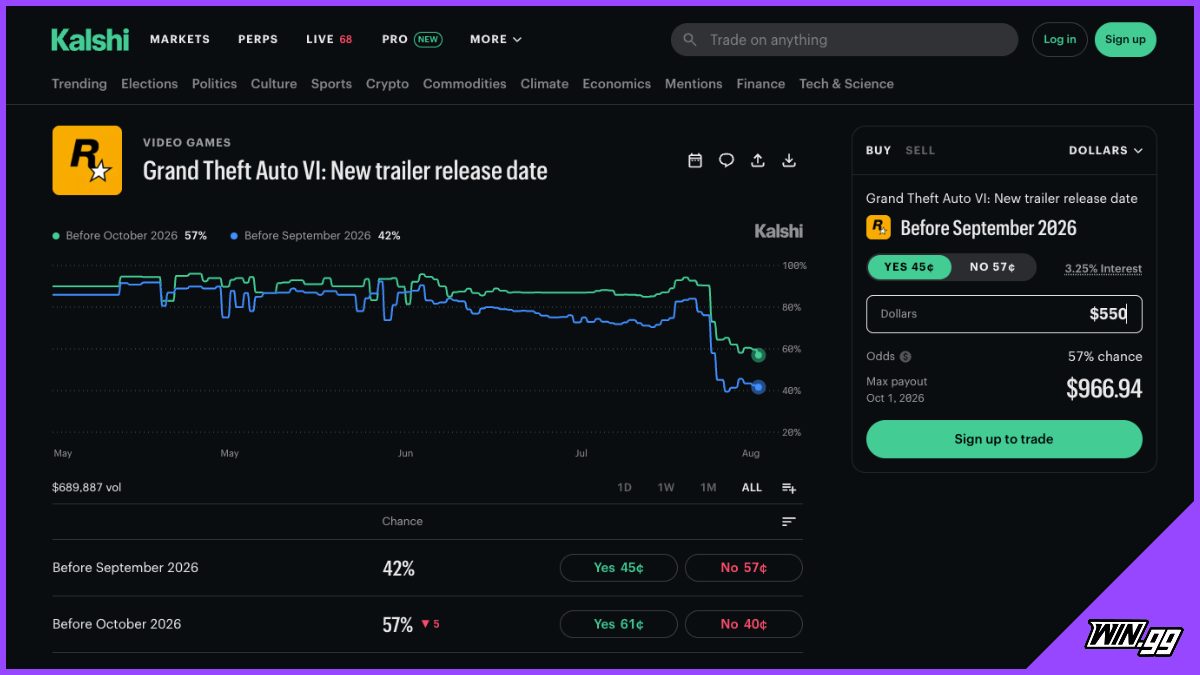Click the $966.94 max payout value
The image size is (1200, 675).
pos(1104,389)
